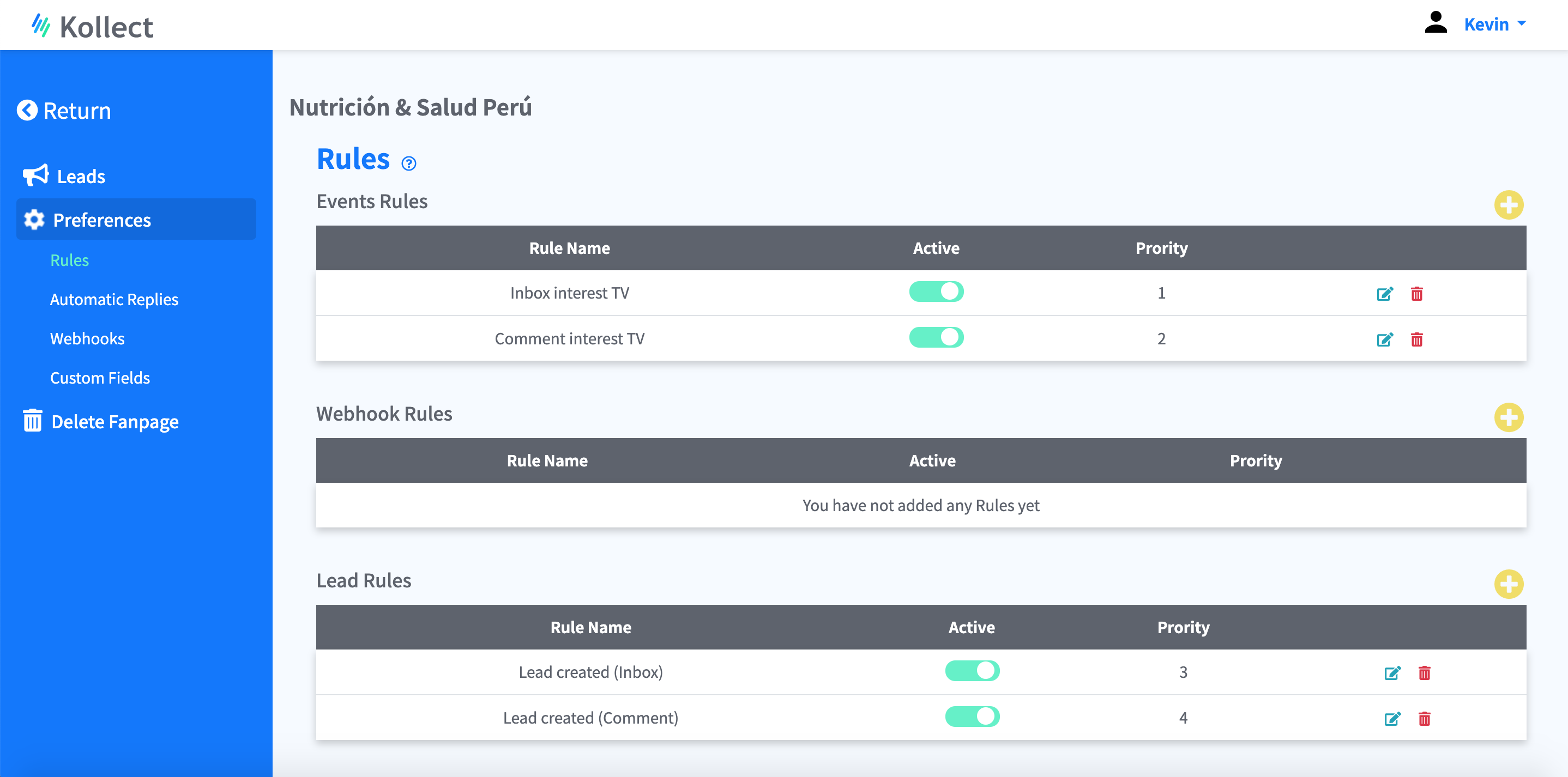Turn off Lead created (Comment) toggle
Image resolution: width=1568 pixels, height=777 pixels.
pyautogui.click(x=972, y=717)
